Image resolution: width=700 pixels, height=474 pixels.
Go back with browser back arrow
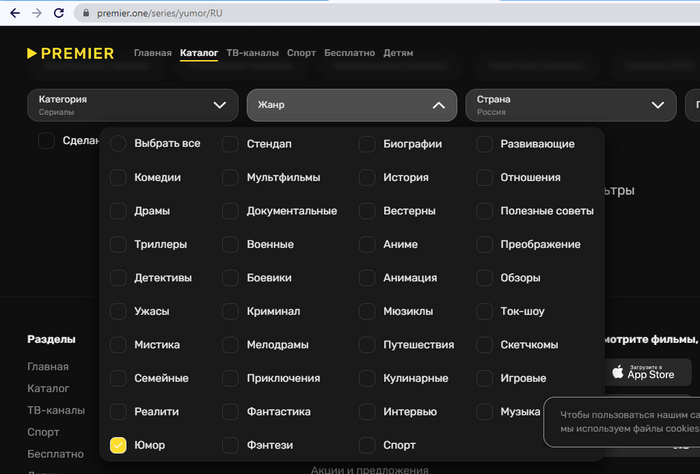tap(11, 13)
